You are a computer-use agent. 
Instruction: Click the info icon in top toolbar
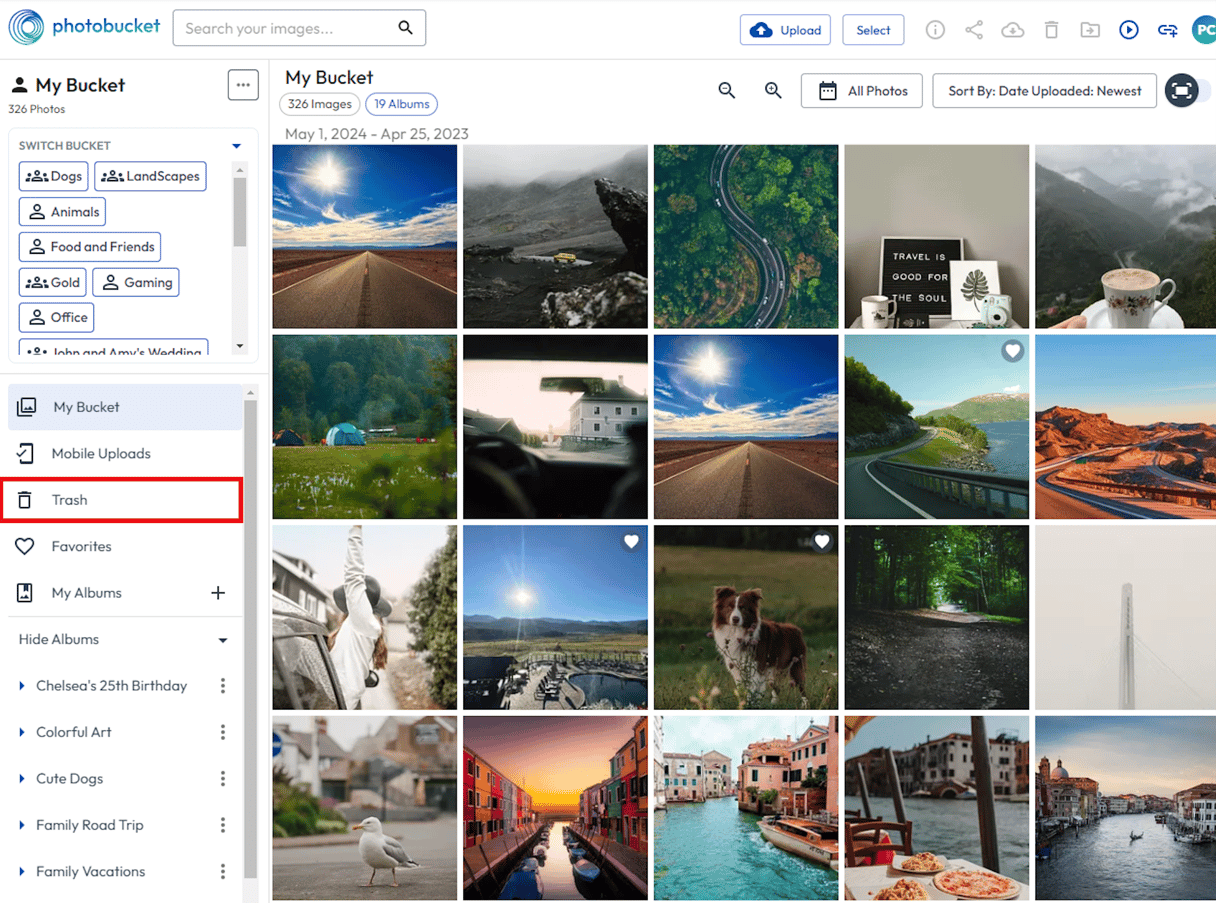tap(935, 30)
